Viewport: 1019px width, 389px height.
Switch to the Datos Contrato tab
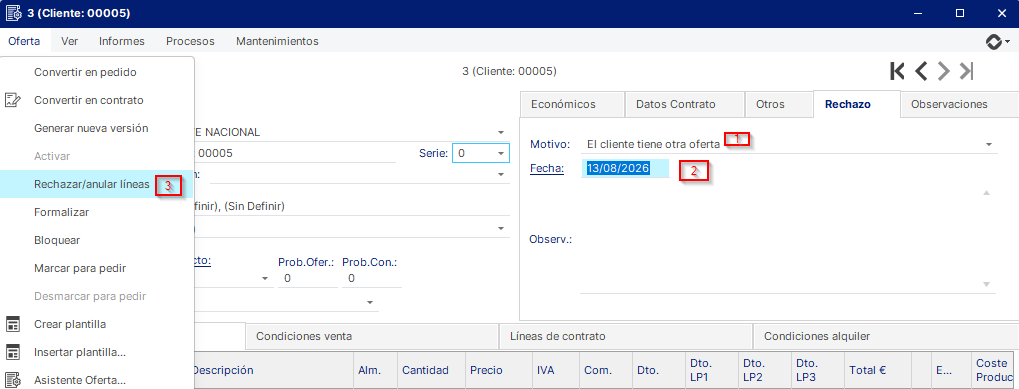684,104
